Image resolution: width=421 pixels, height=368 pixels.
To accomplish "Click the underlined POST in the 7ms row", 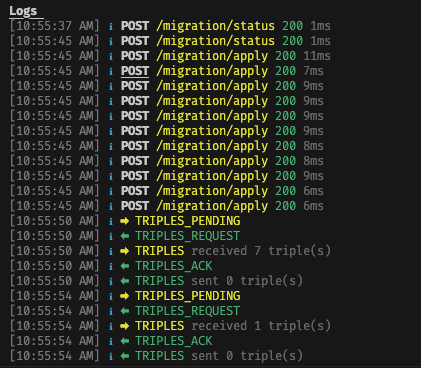I will (135, 71).
